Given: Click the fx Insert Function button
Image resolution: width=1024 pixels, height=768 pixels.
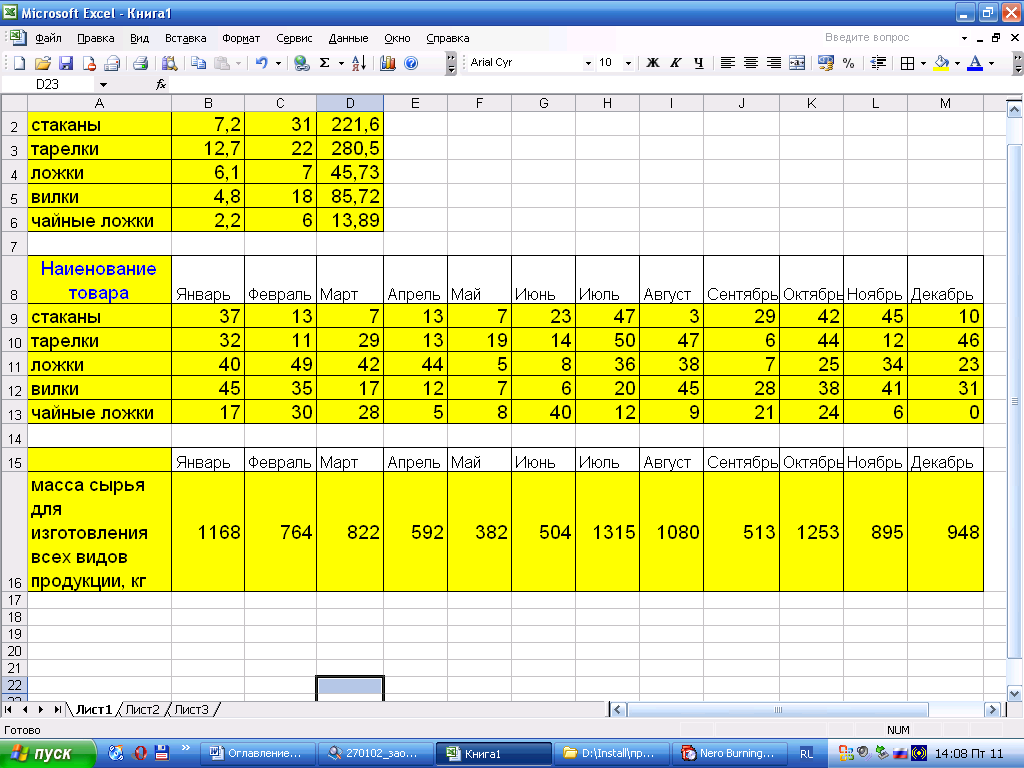Looking at the screenshot, I should point(161,84).
